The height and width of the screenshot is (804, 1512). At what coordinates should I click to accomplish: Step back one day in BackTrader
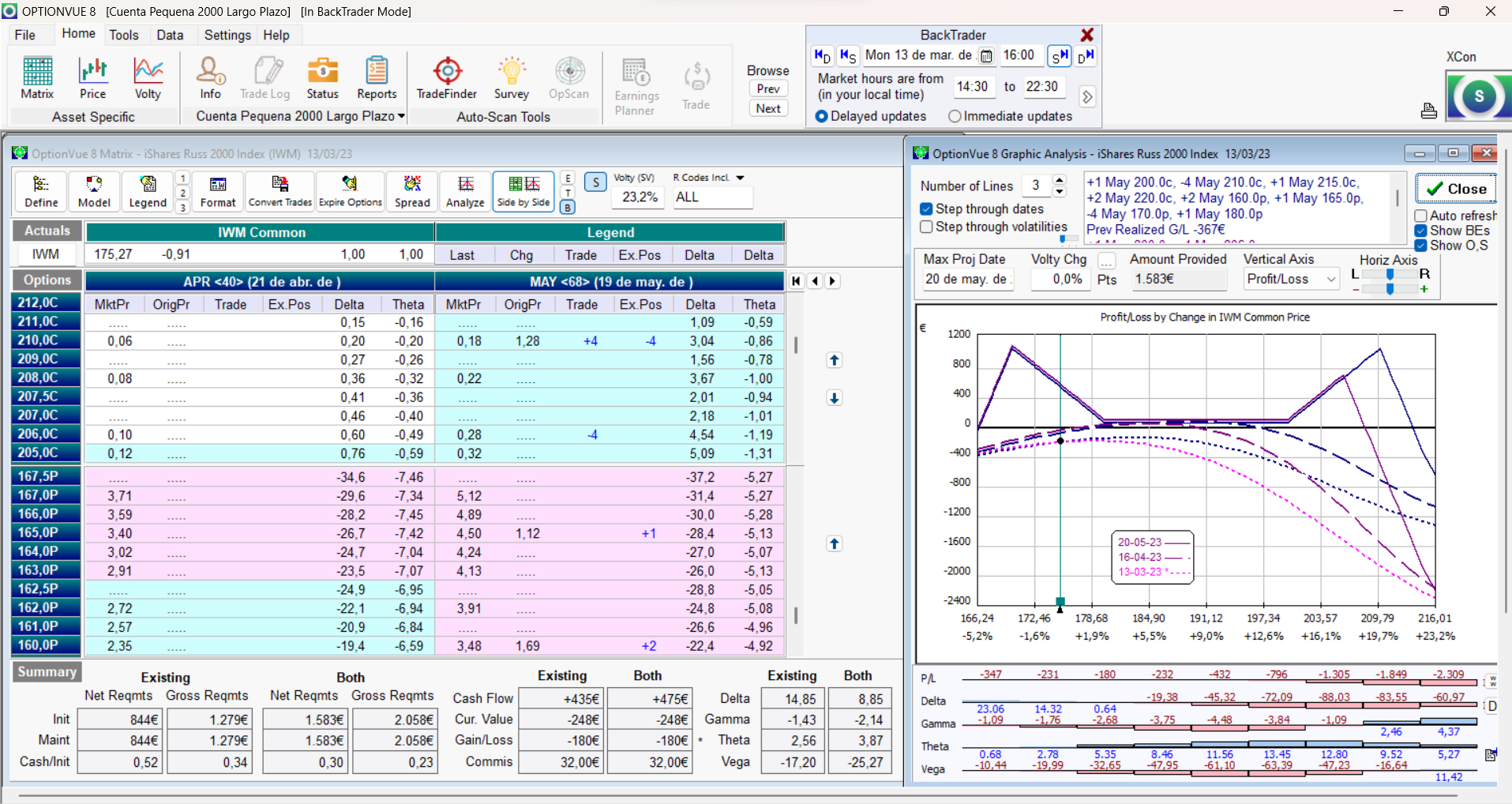click(822, 56)
